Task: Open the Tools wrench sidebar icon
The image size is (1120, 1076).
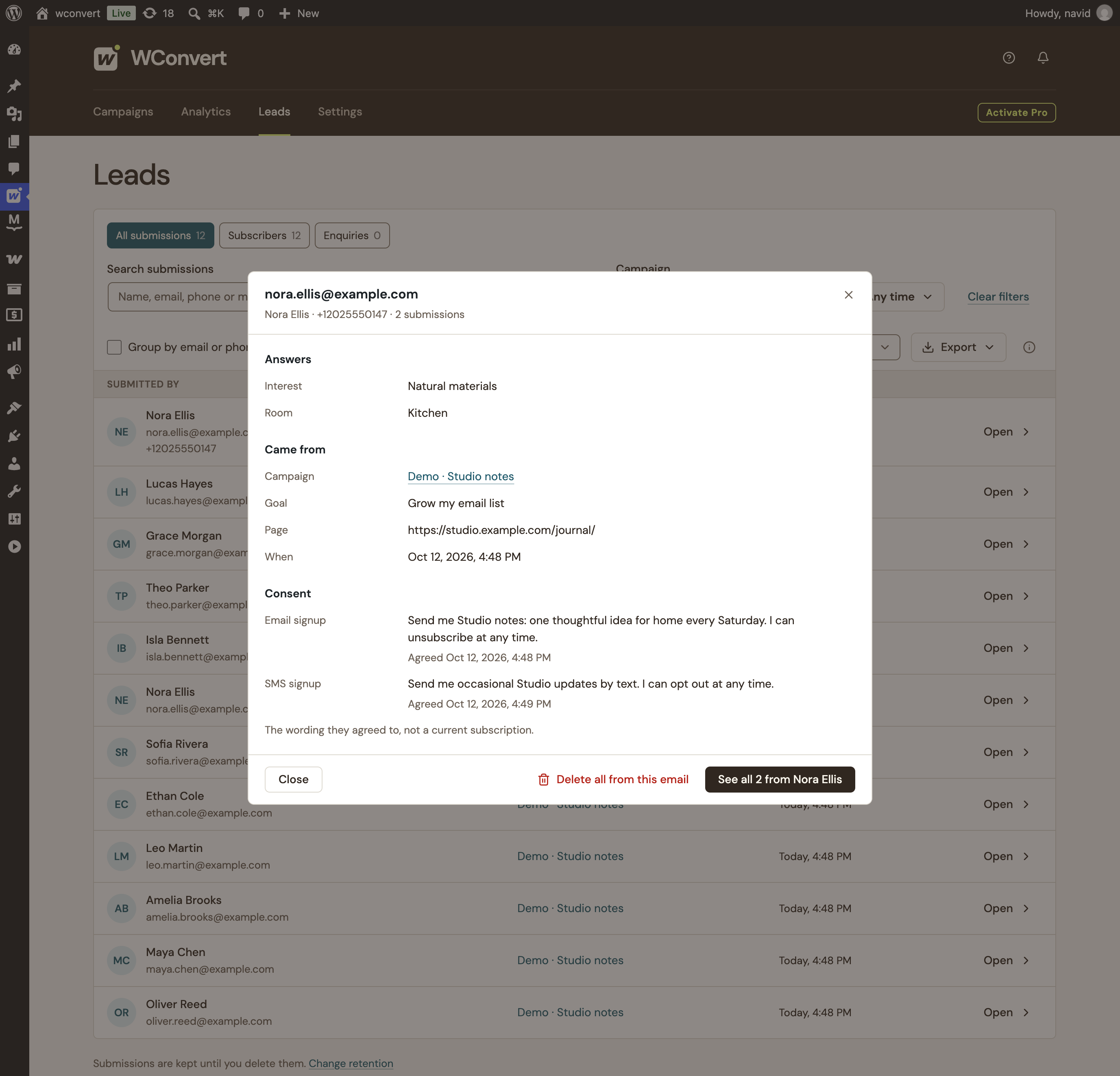Action: (x=14, y=491)
